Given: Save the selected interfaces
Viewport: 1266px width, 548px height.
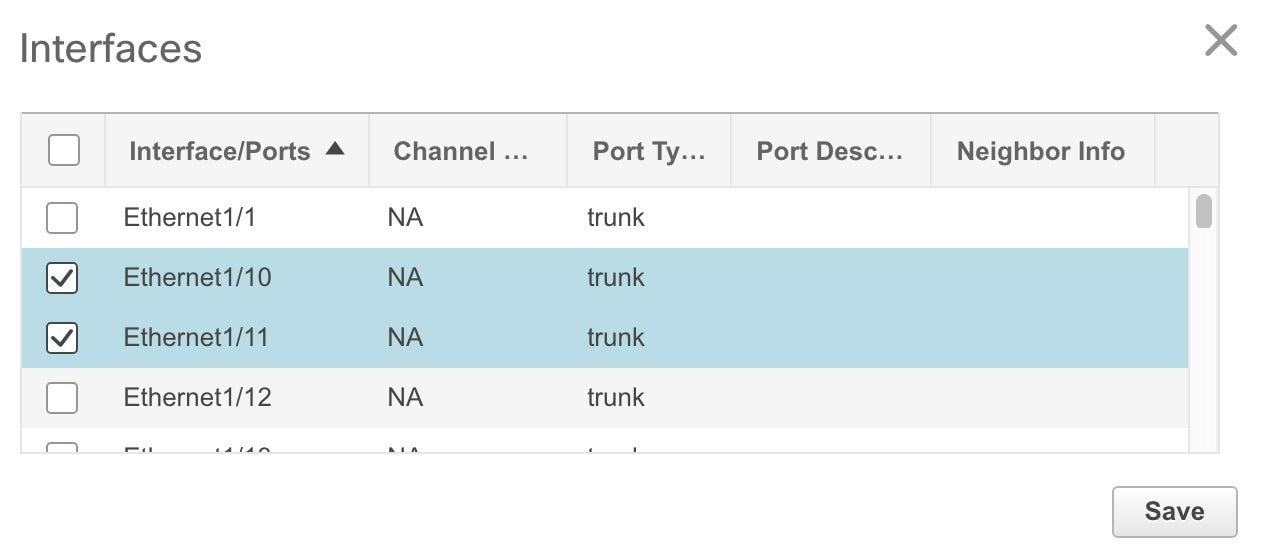Looking at the screenshot, I should coord(1174,511).
